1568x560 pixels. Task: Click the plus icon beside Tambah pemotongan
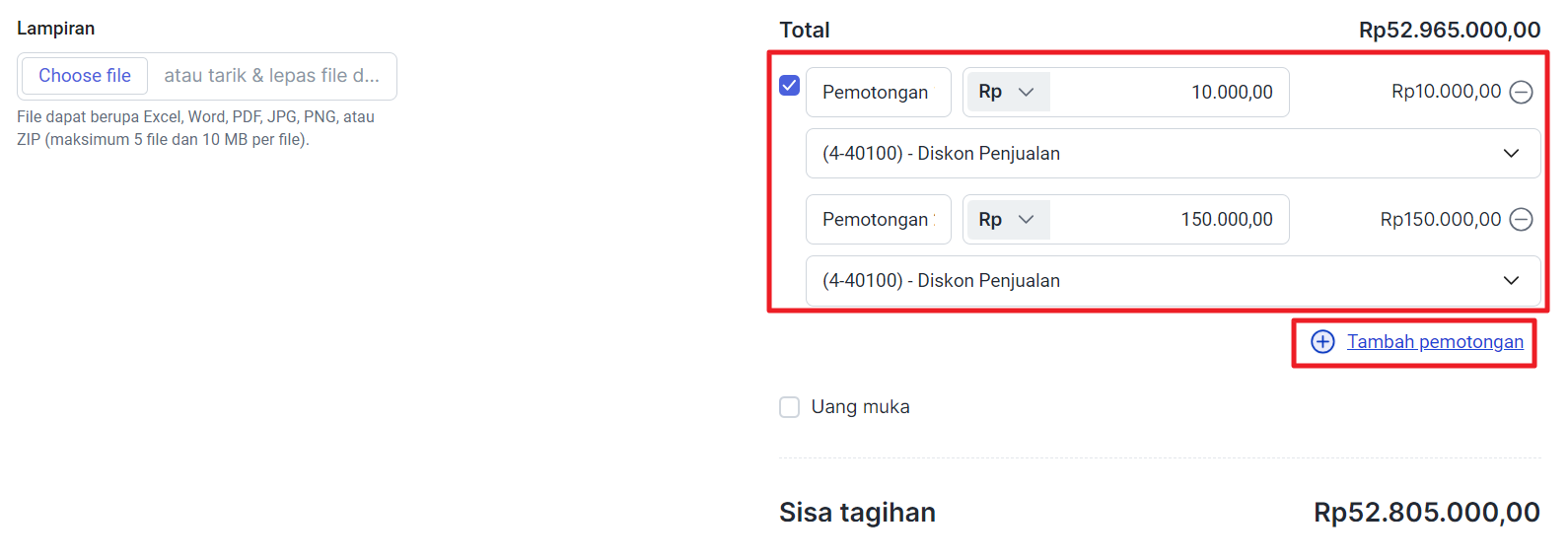[x=1321, y=342]
